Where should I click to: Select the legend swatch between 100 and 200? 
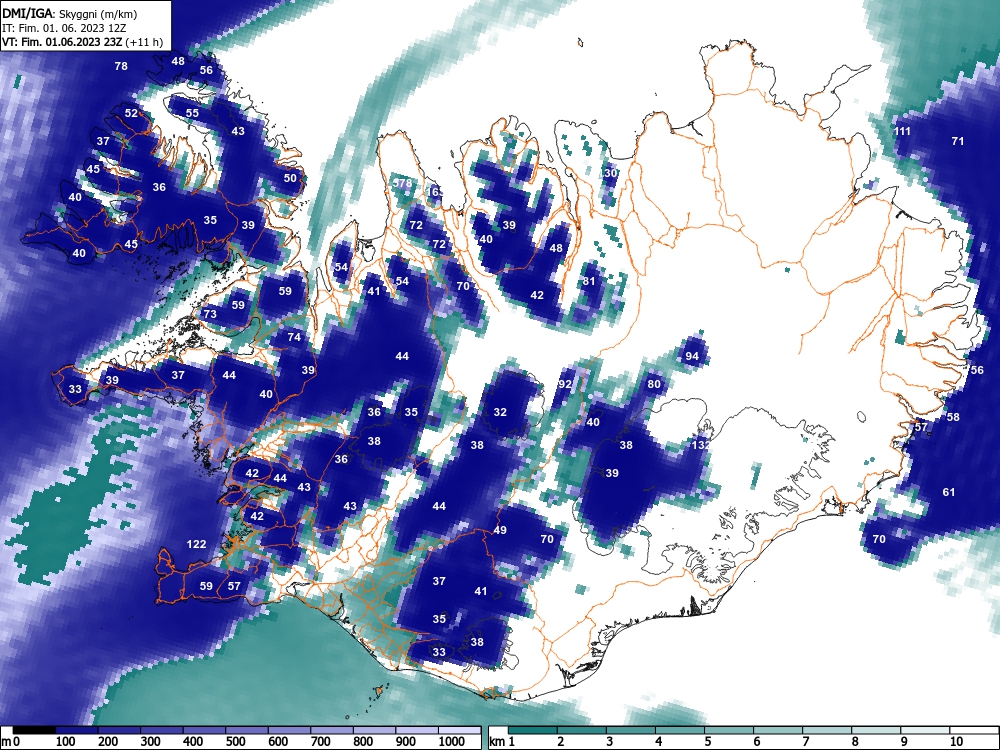pos(77,730)
